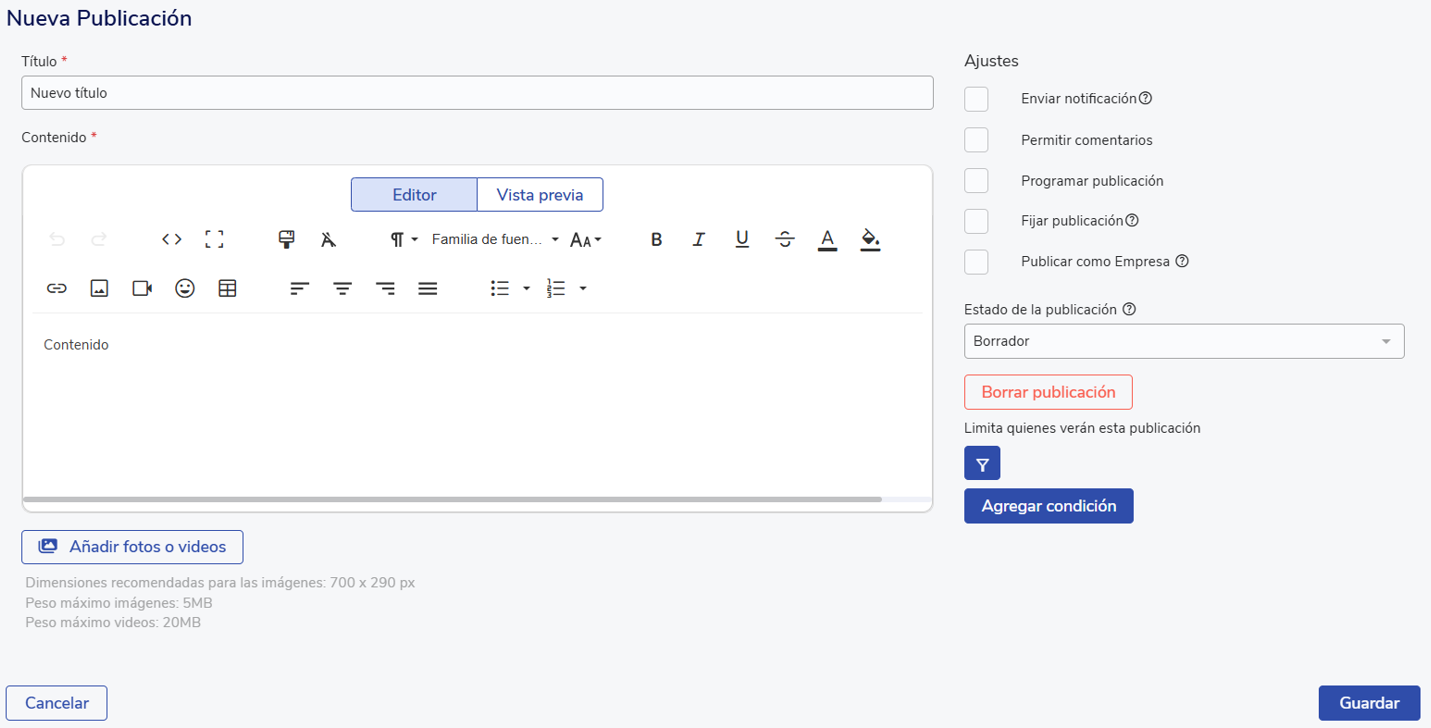Open the text color picker
Viewport: 1431px width, 728px height.
[827, 239]
